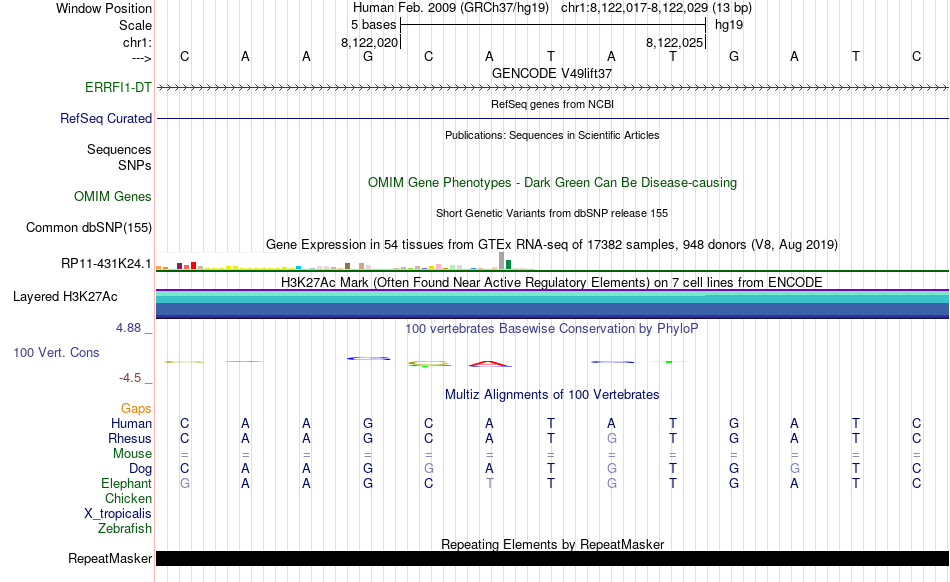Click the Sequences track label
Viewport: 950px width, 582px height.
pyautogui.click(x=119, y=150)
